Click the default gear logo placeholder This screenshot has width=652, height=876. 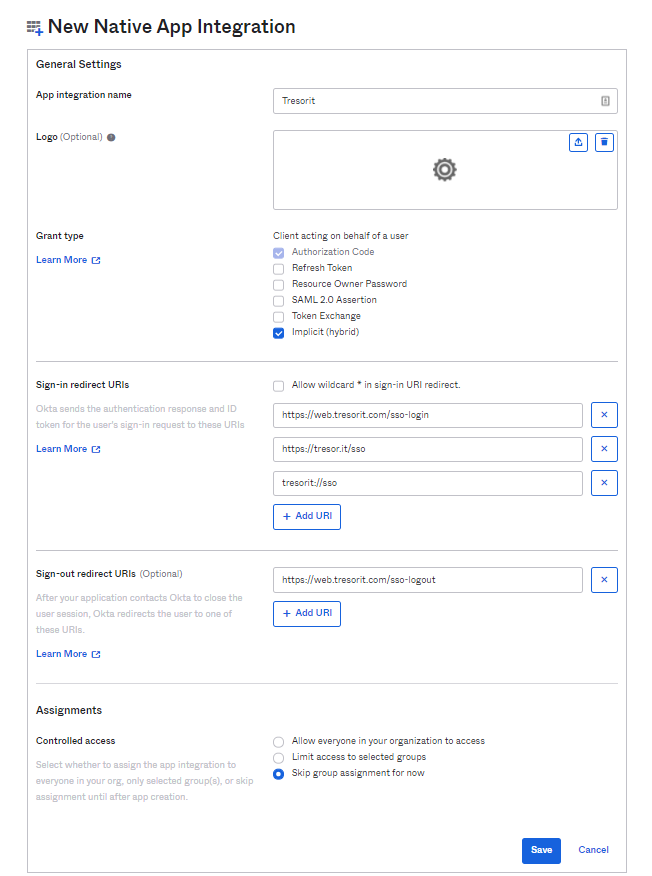(x=445, y=169)
